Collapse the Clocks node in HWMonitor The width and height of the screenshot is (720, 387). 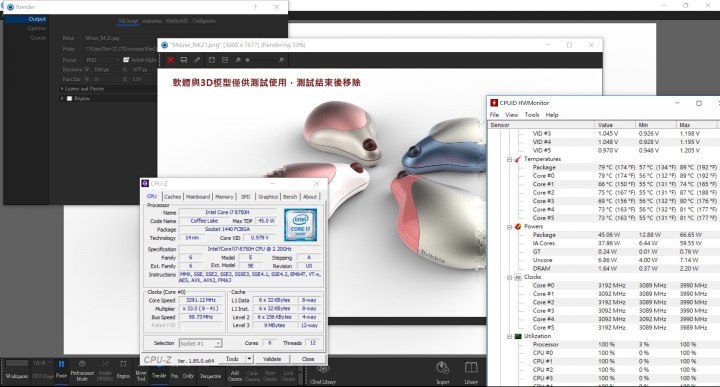[x=509, y=277]
